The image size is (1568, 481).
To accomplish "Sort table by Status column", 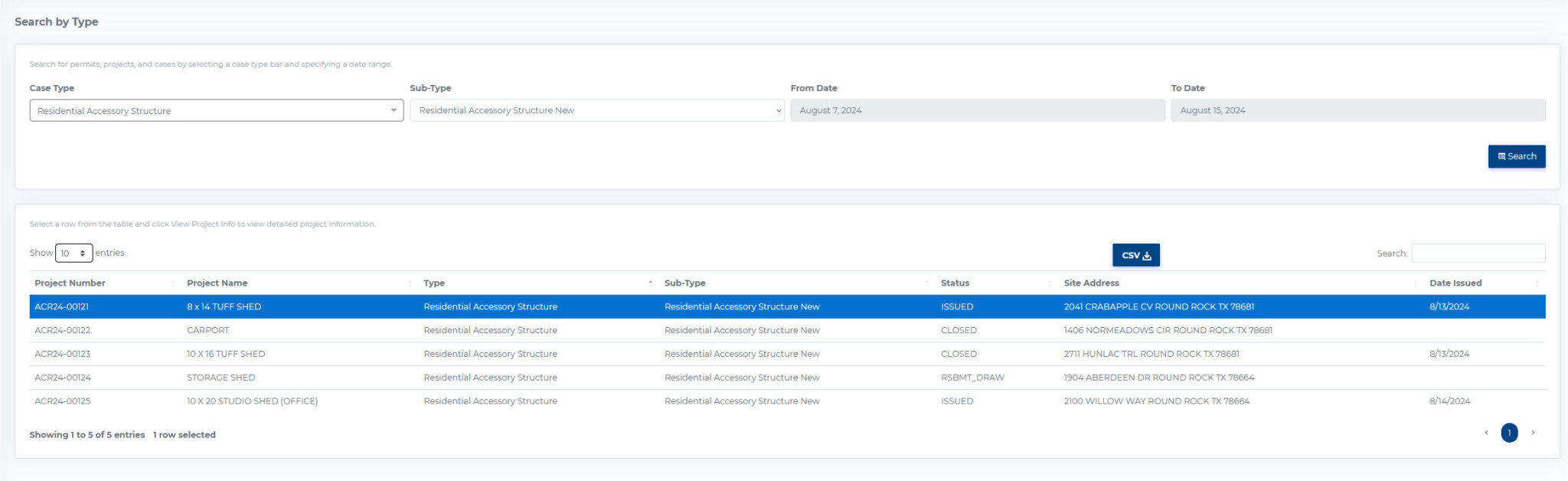I will click(x=955, y=283).
